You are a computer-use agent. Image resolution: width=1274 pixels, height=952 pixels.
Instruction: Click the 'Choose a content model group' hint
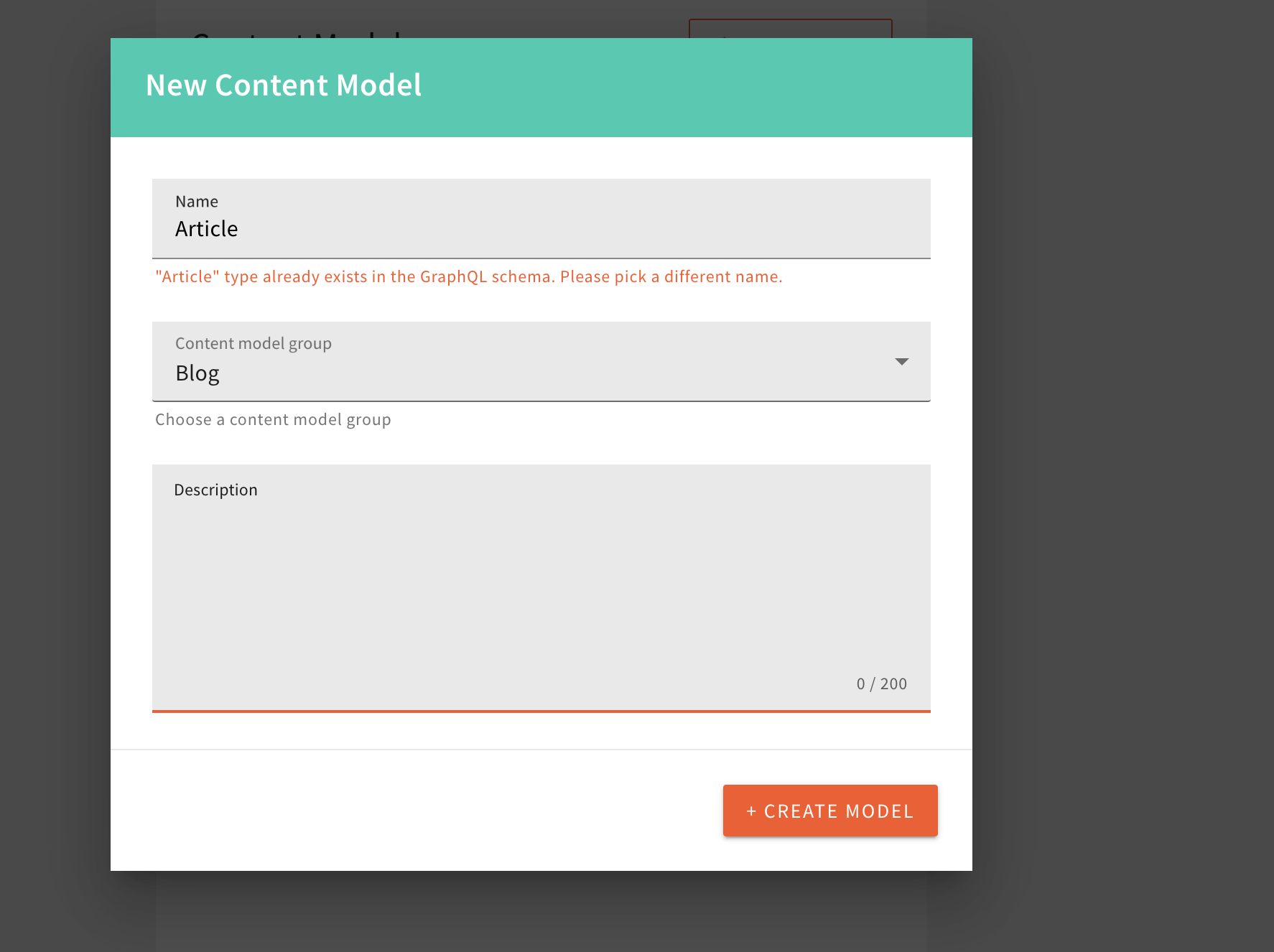pyautogui.click(x=273, y=420)
